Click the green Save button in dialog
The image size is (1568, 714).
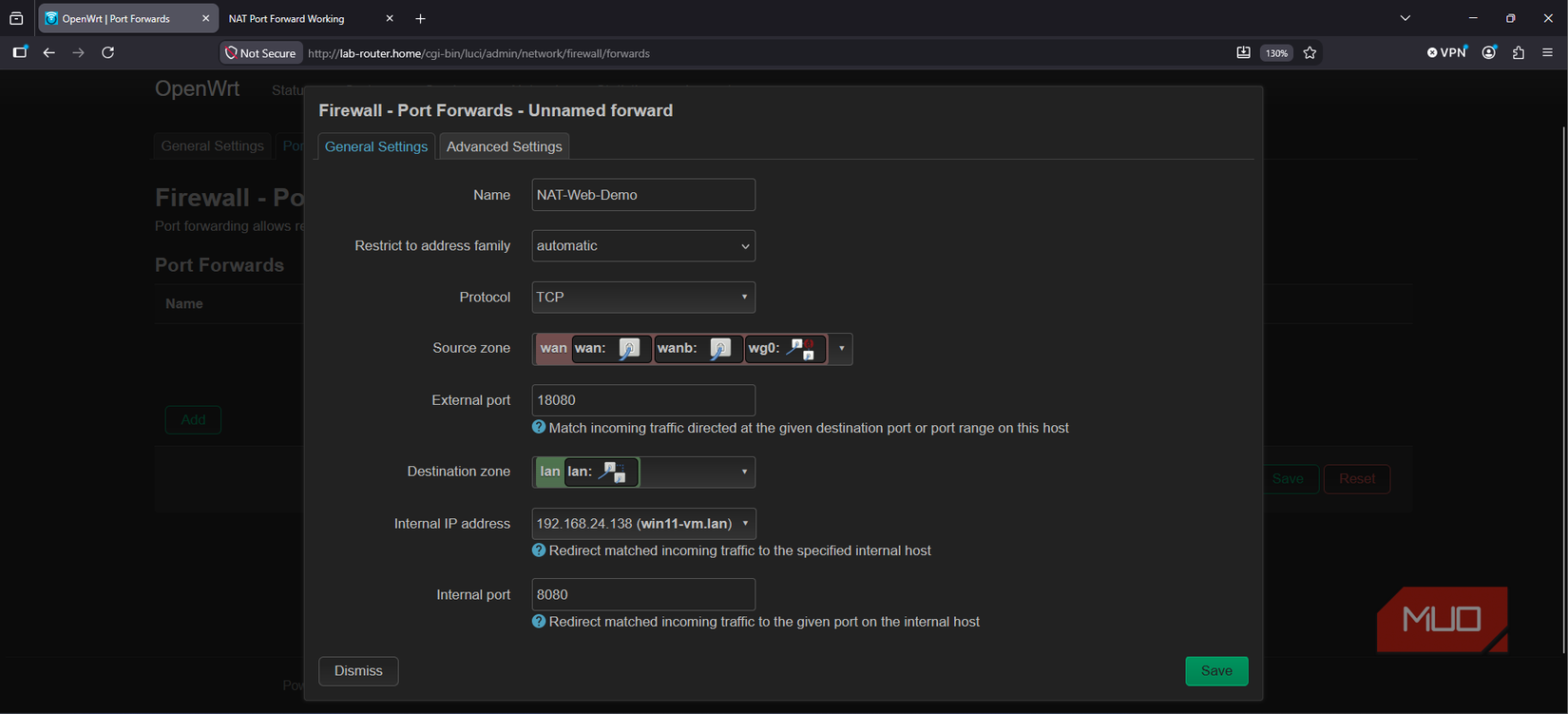(1216, 671)
